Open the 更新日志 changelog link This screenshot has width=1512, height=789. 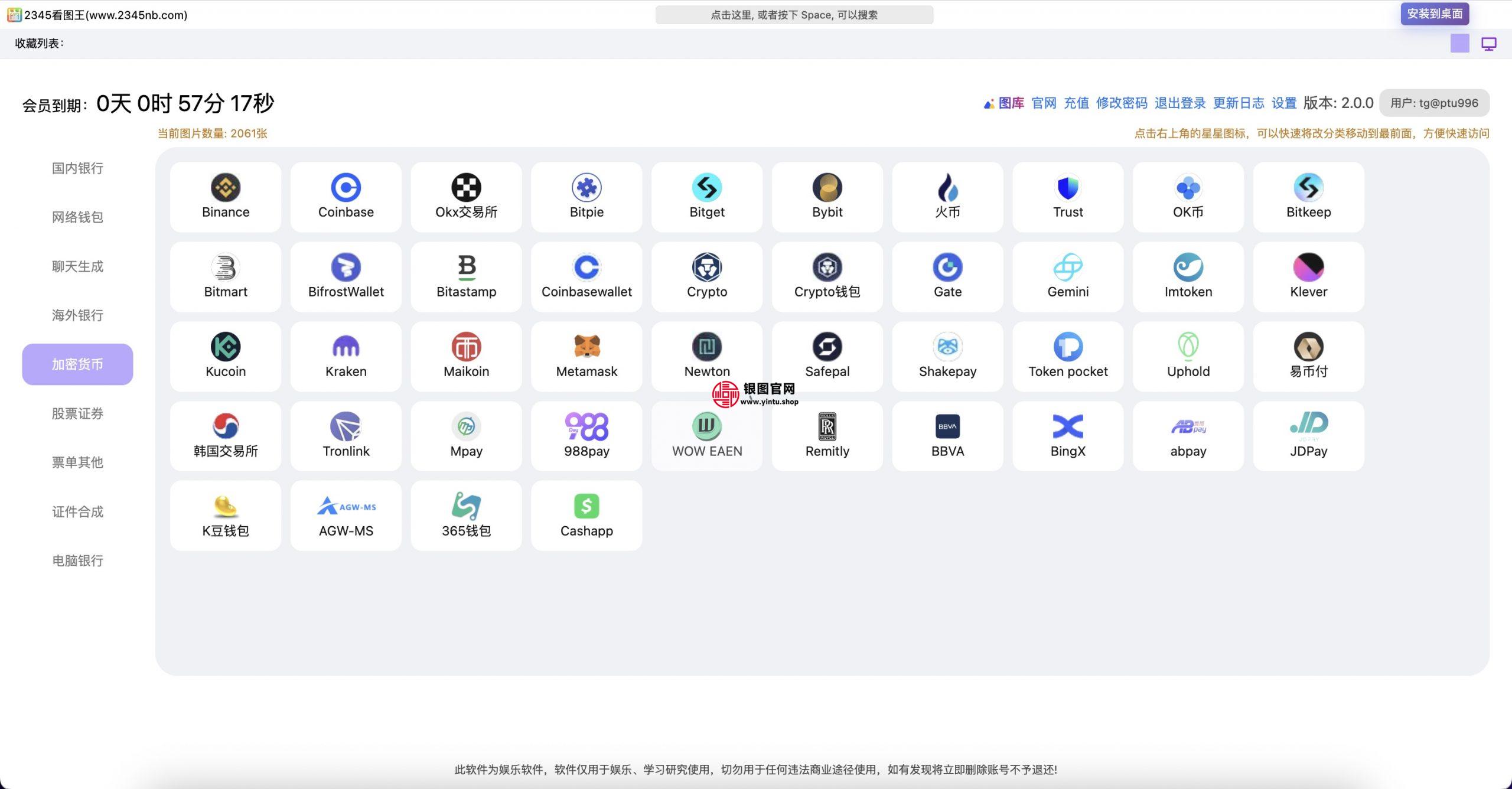tap(1239, 103)
